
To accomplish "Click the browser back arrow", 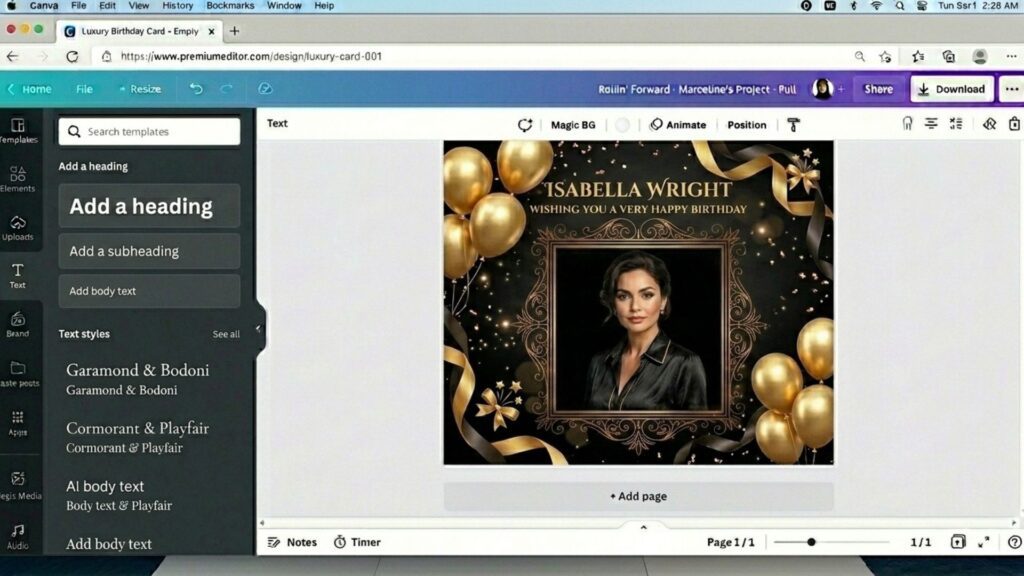I will [12, 56].
